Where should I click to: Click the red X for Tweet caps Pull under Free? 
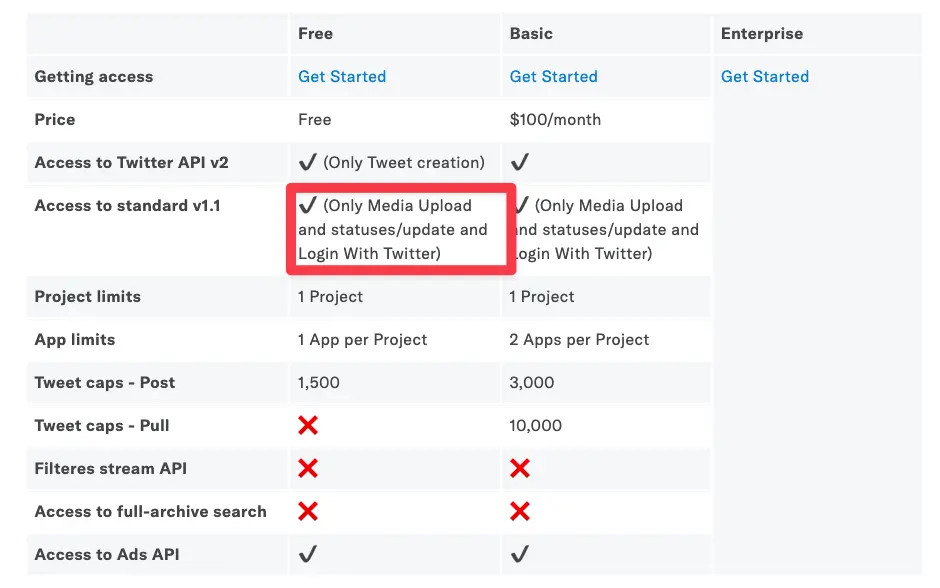coord(307,425)
